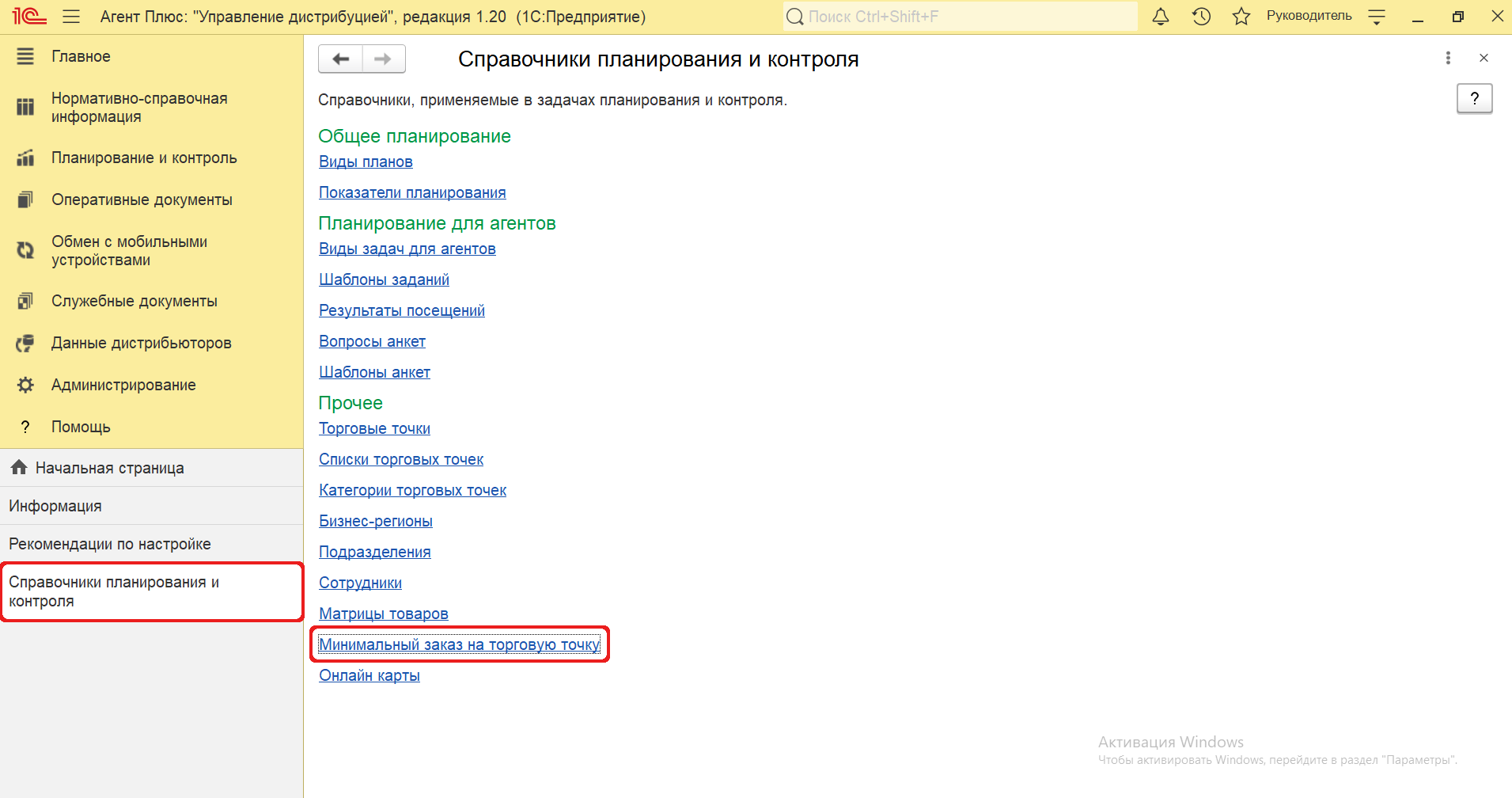The height and width of the screenshot is (798, 1512).
Task: Open the history clock icon
Action: coord(1201,17)
